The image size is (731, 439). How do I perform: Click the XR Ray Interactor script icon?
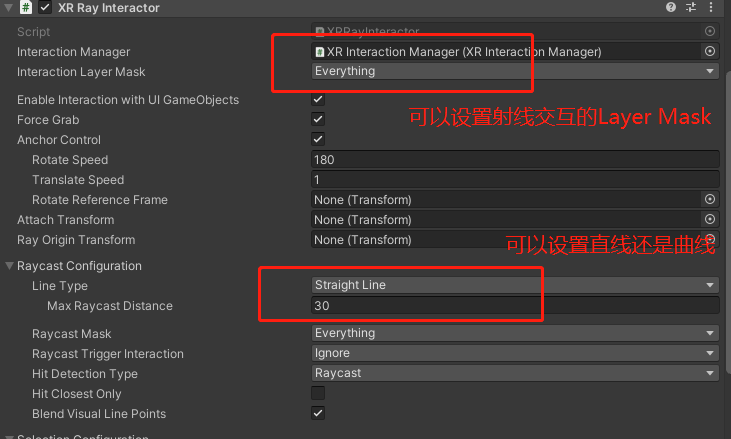(x=26, y=7)
